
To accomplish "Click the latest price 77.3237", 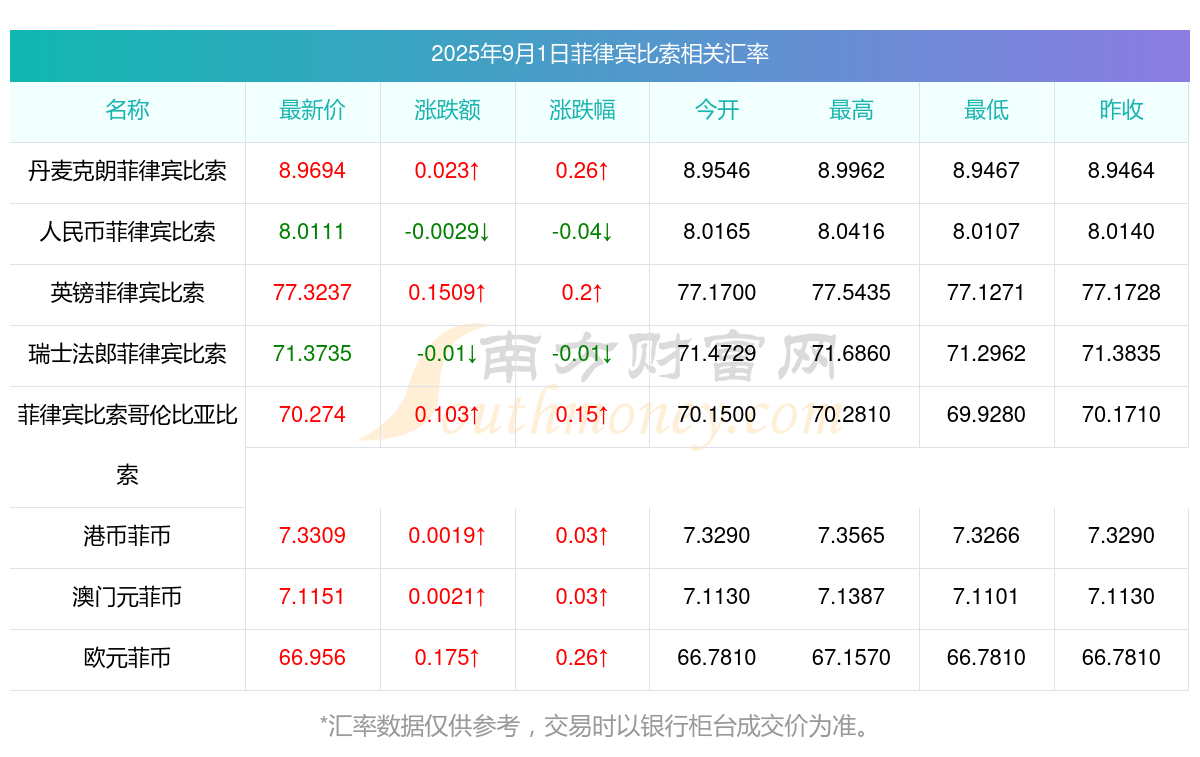I will click(312, 293).
